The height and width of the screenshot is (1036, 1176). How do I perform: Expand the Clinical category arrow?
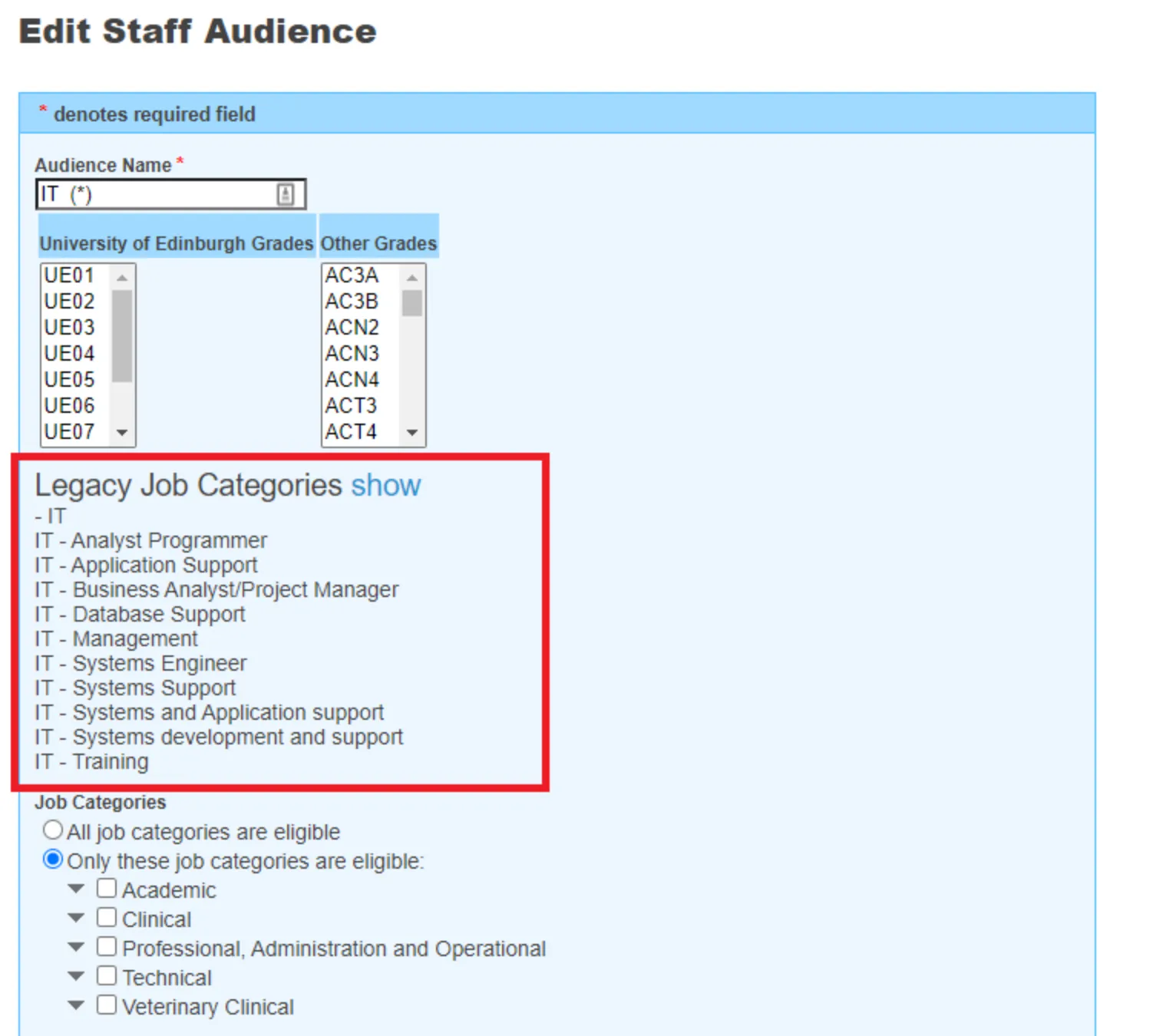[76, 919]
